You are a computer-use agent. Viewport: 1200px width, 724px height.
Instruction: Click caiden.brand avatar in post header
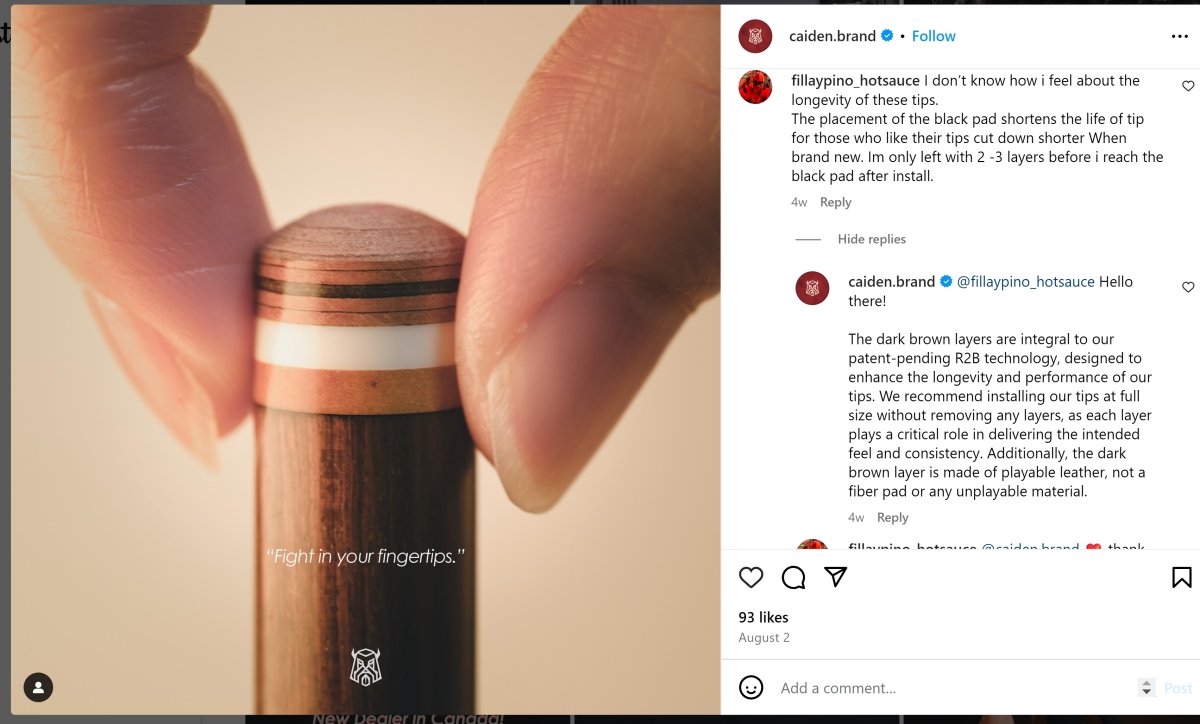click(755, 36)
